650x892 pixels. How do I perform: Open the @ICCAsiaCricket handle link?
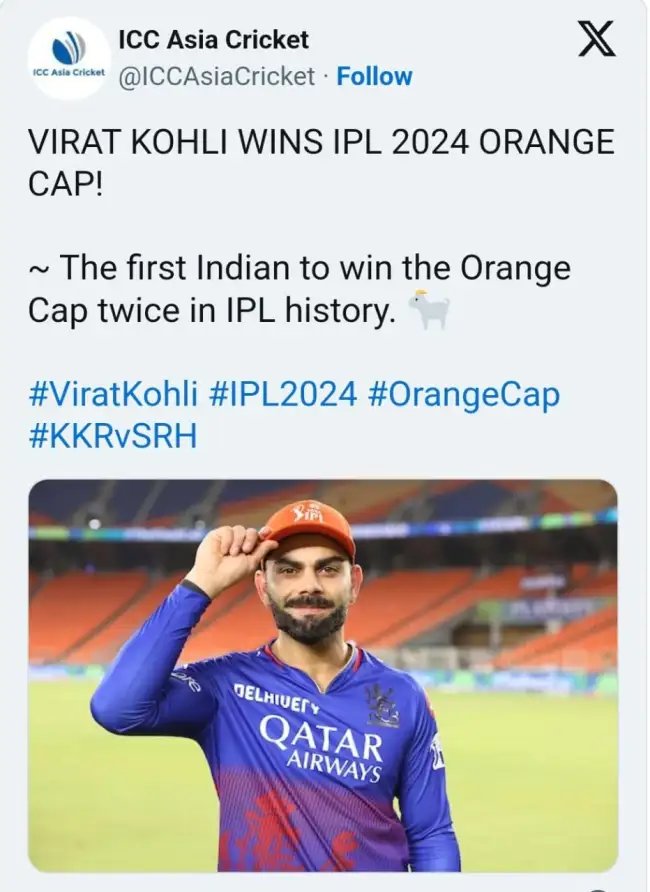[216, 76]
